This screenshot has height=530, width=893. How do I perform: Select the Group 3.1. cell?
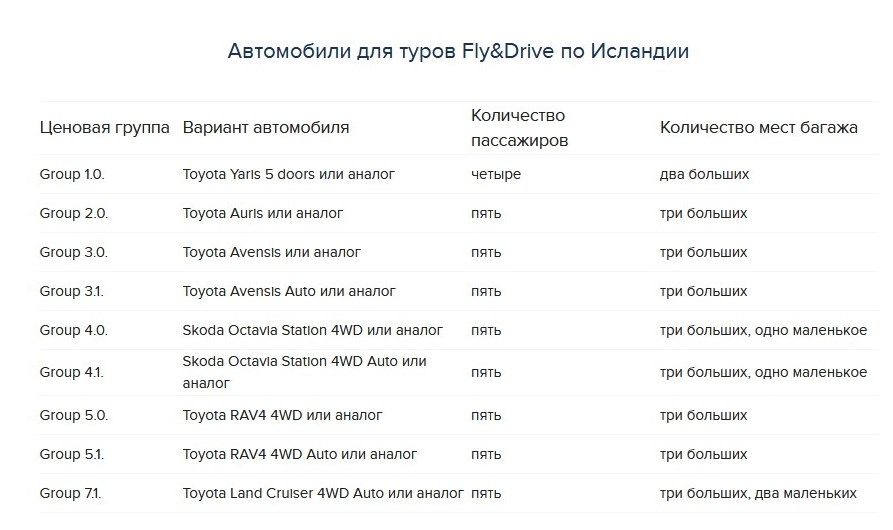click(72, 291)
